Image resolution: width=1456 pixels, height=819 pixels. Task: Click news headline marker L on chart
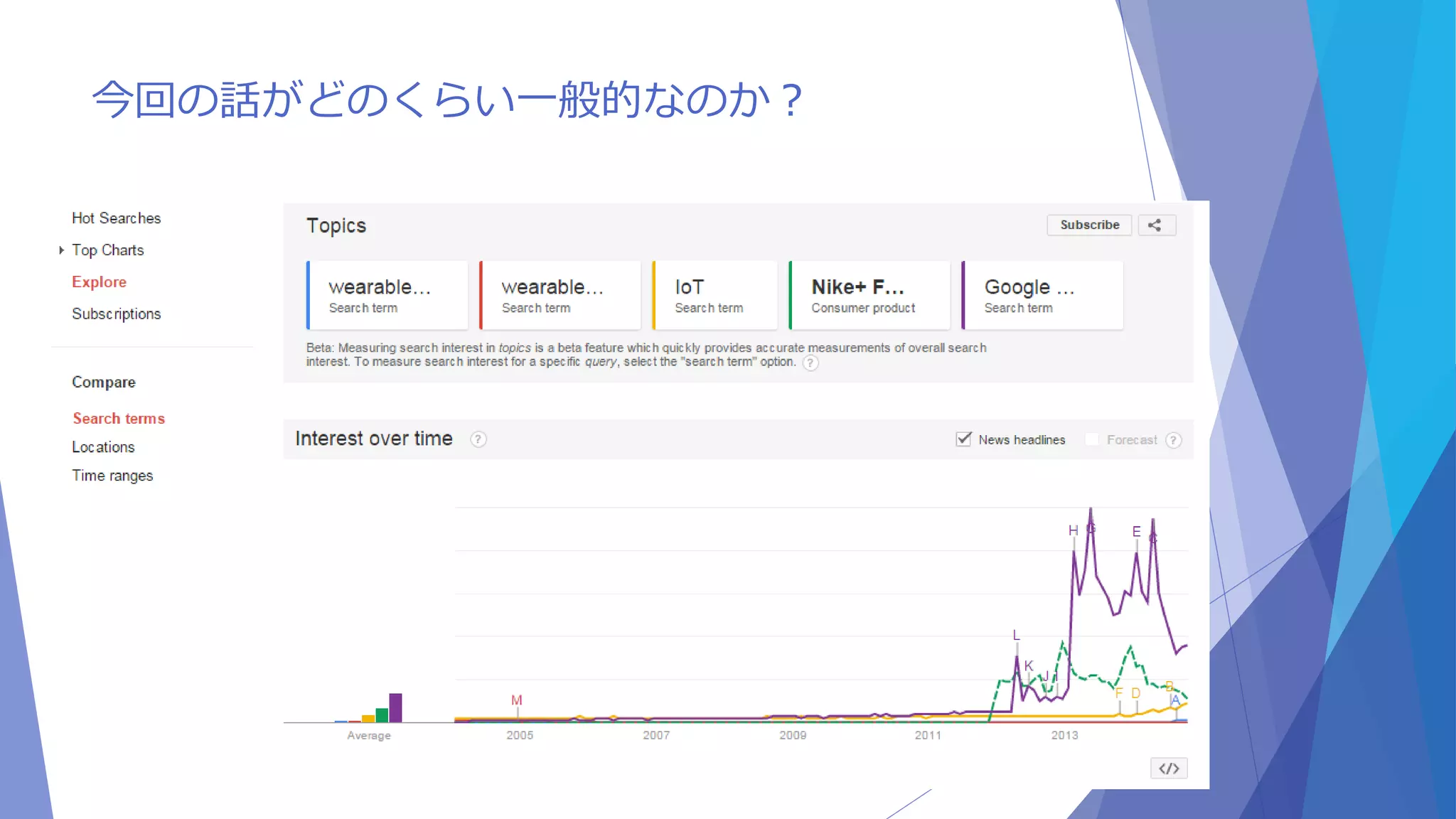tap(1016, 635)
